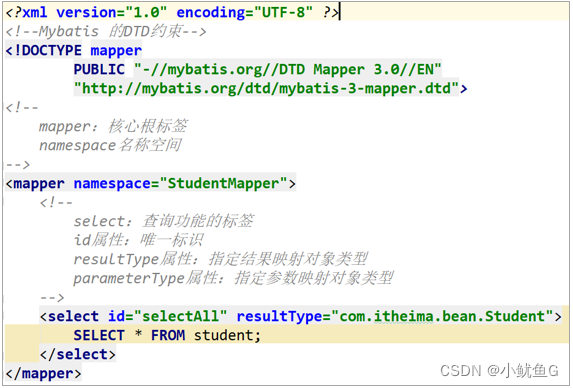Image resolution: width=573 pixels, height=388 pixels.
Task: Click the closing </mapper> tag
Action: (x=43, y=373)
